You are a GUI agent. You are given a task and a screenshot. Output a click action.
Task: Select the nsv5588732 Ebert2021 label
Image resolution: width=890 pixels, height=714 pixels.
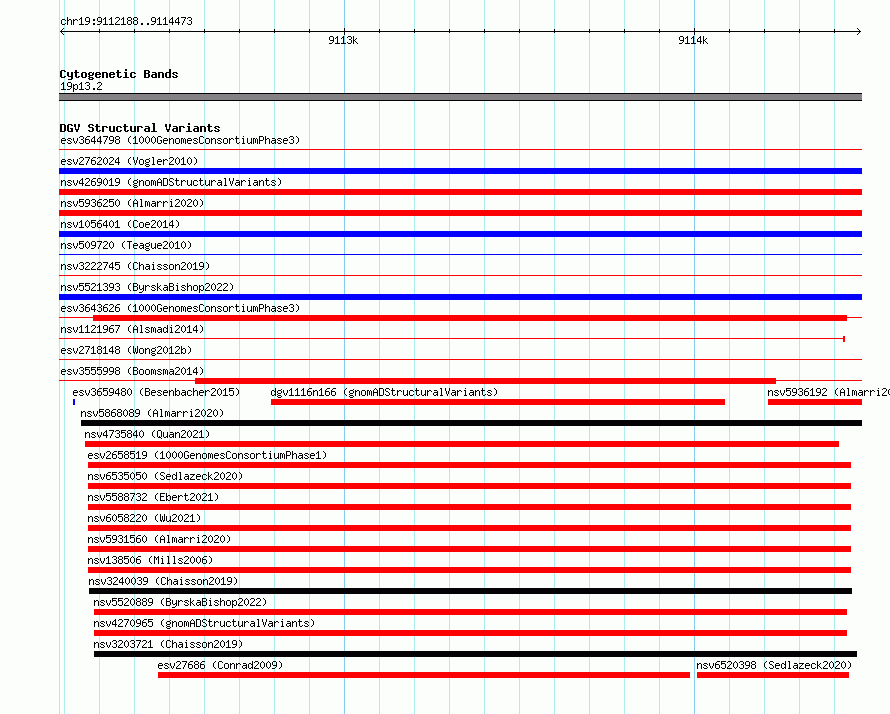(x=153, y=497)
